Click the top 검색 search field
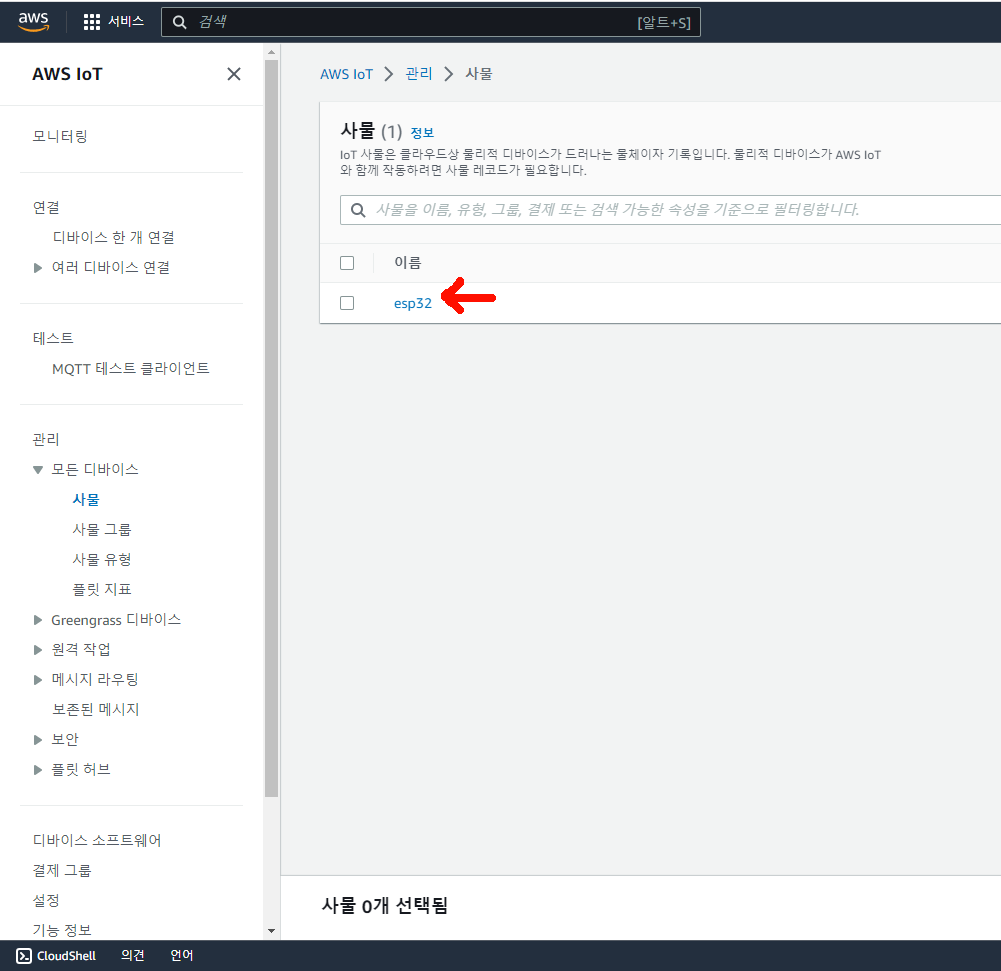 coord(431,22)
